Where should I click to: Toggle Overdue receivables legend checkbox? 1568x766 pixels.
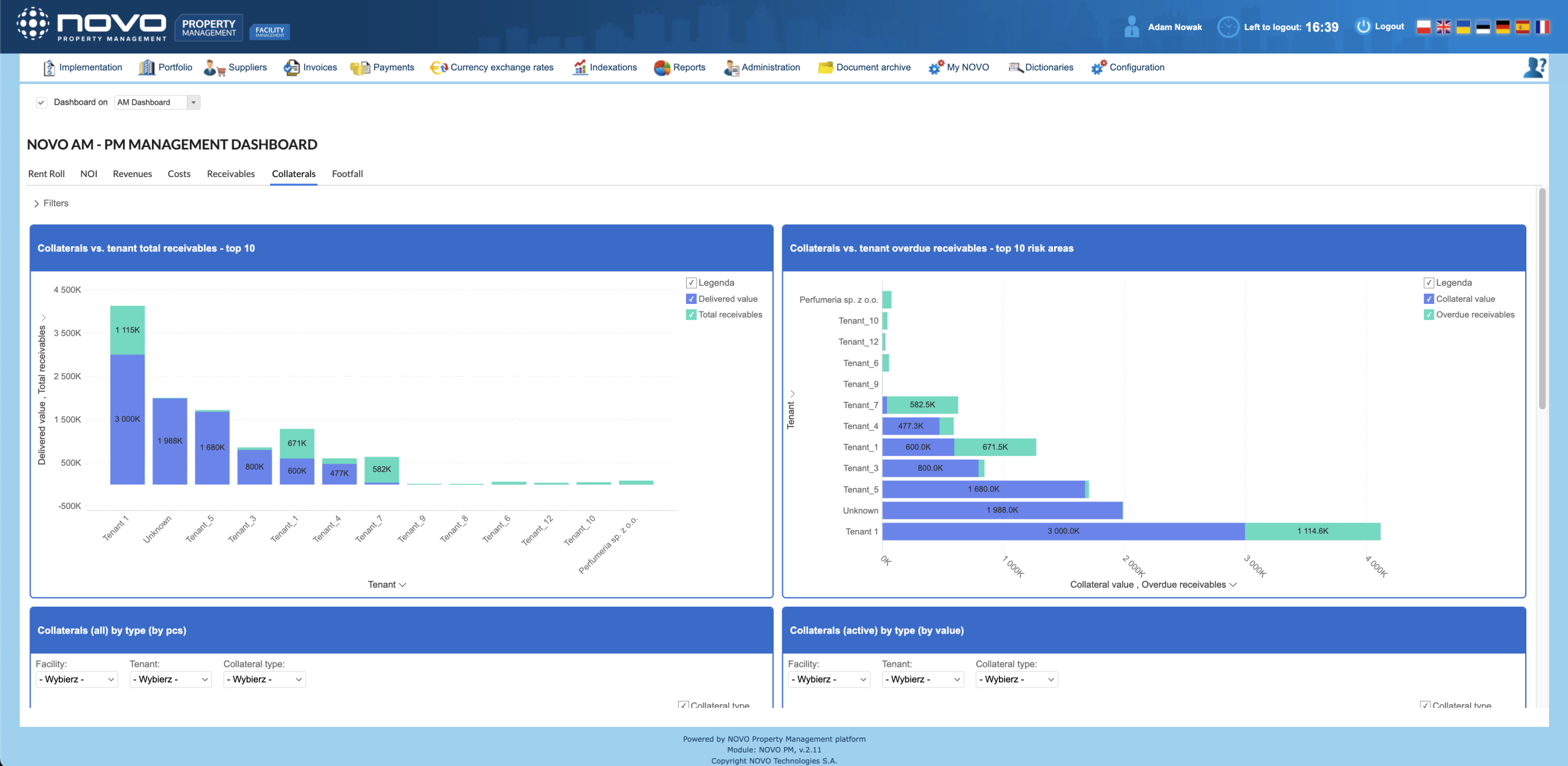(x=1428, y=315)
